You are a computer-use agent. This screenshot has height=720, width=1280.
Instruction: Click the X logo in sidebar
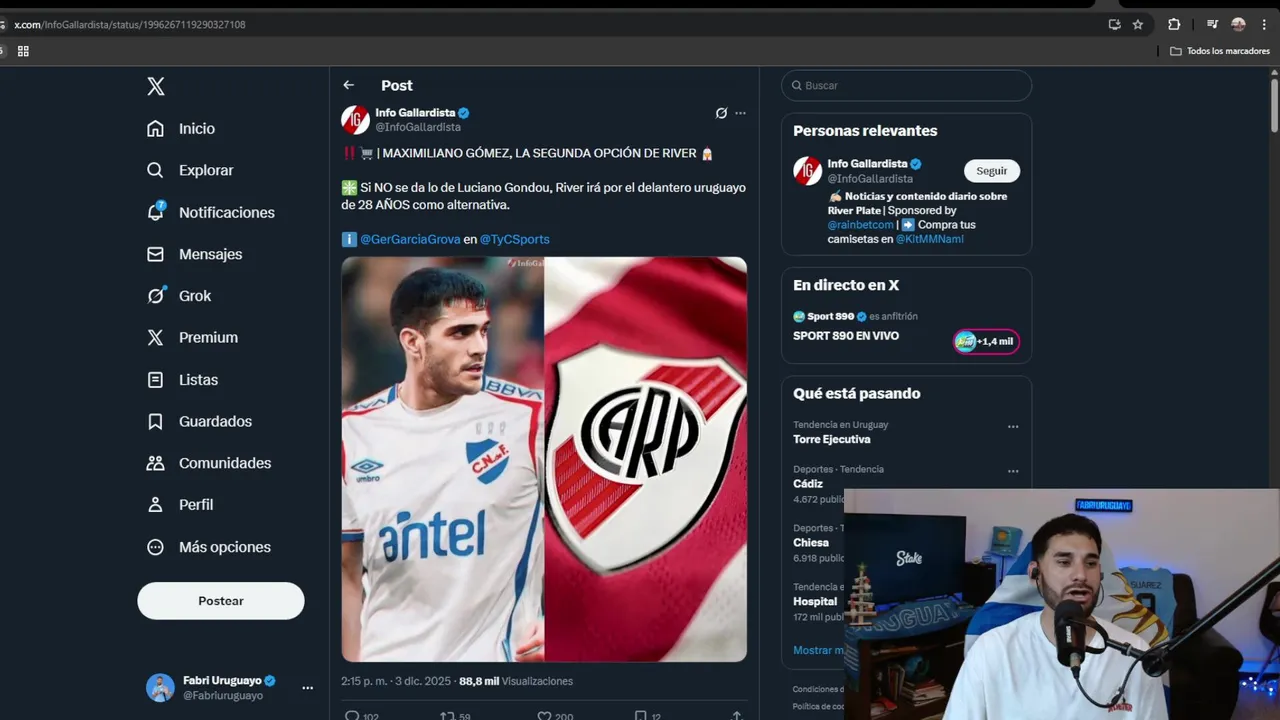[x=156, y=86]
